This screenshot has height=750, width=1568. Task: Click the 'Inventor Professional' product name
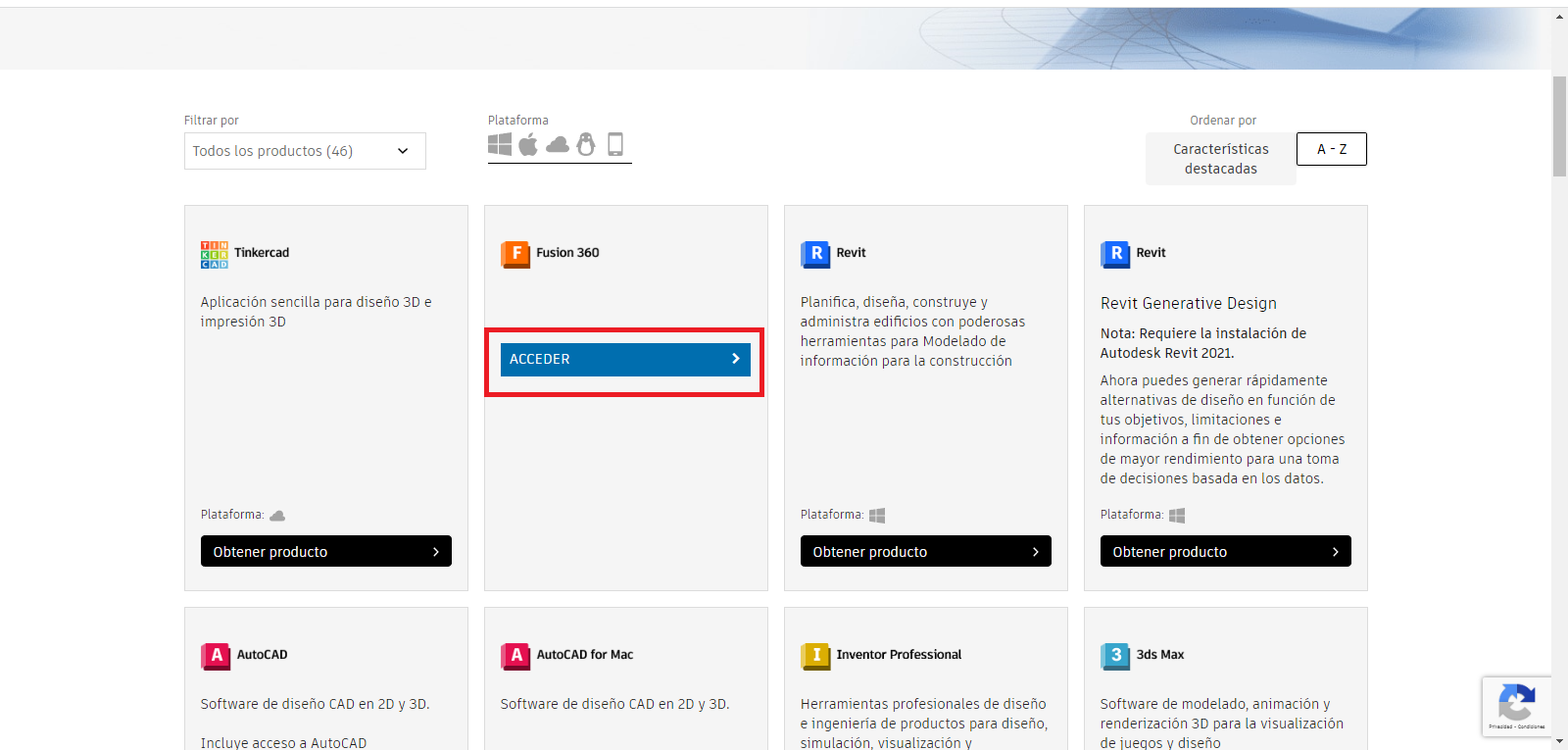(x=899, y=655)
